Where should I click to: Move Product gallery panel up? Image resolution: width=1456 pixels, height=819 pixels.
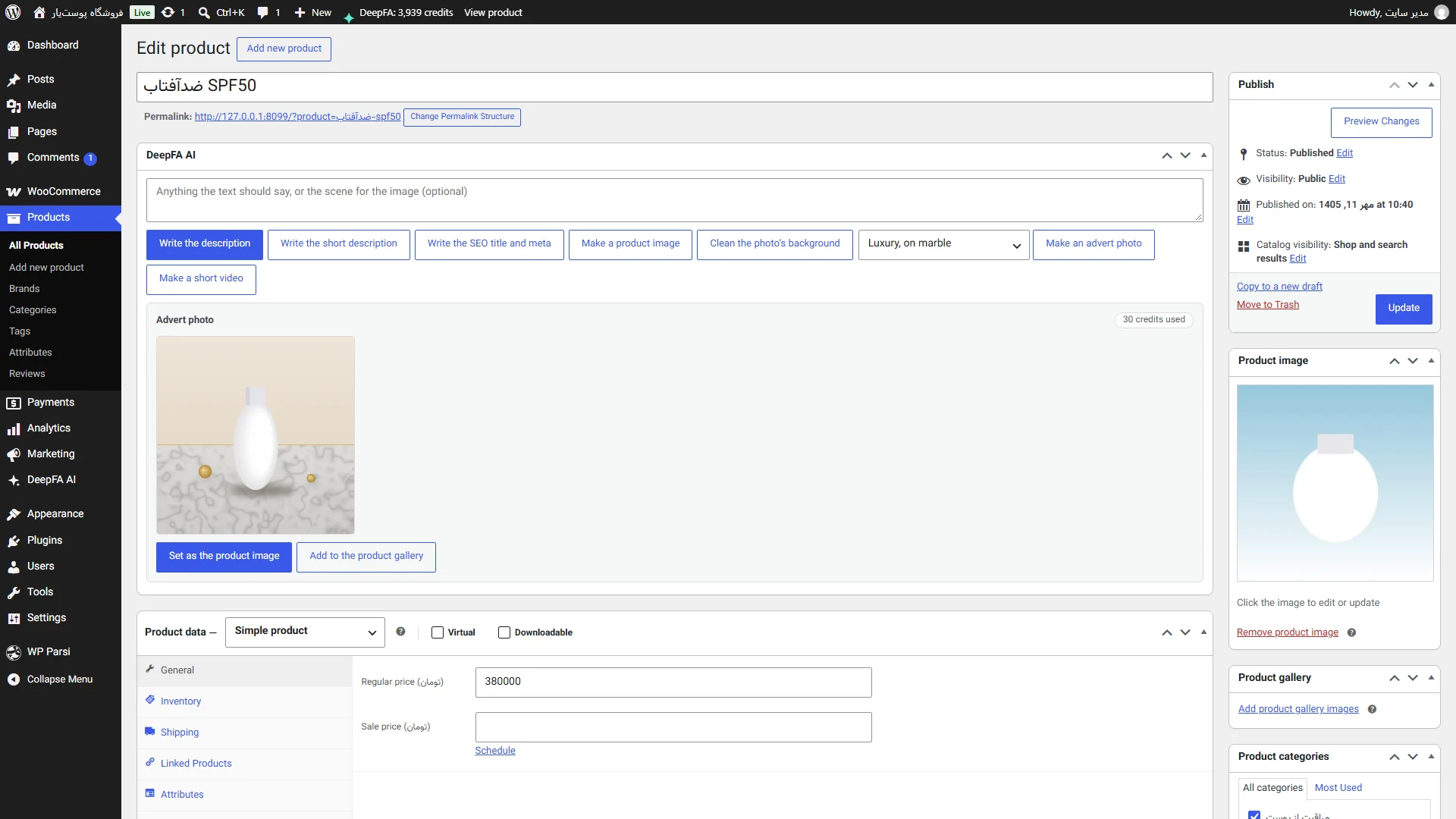click(1395, 678)
